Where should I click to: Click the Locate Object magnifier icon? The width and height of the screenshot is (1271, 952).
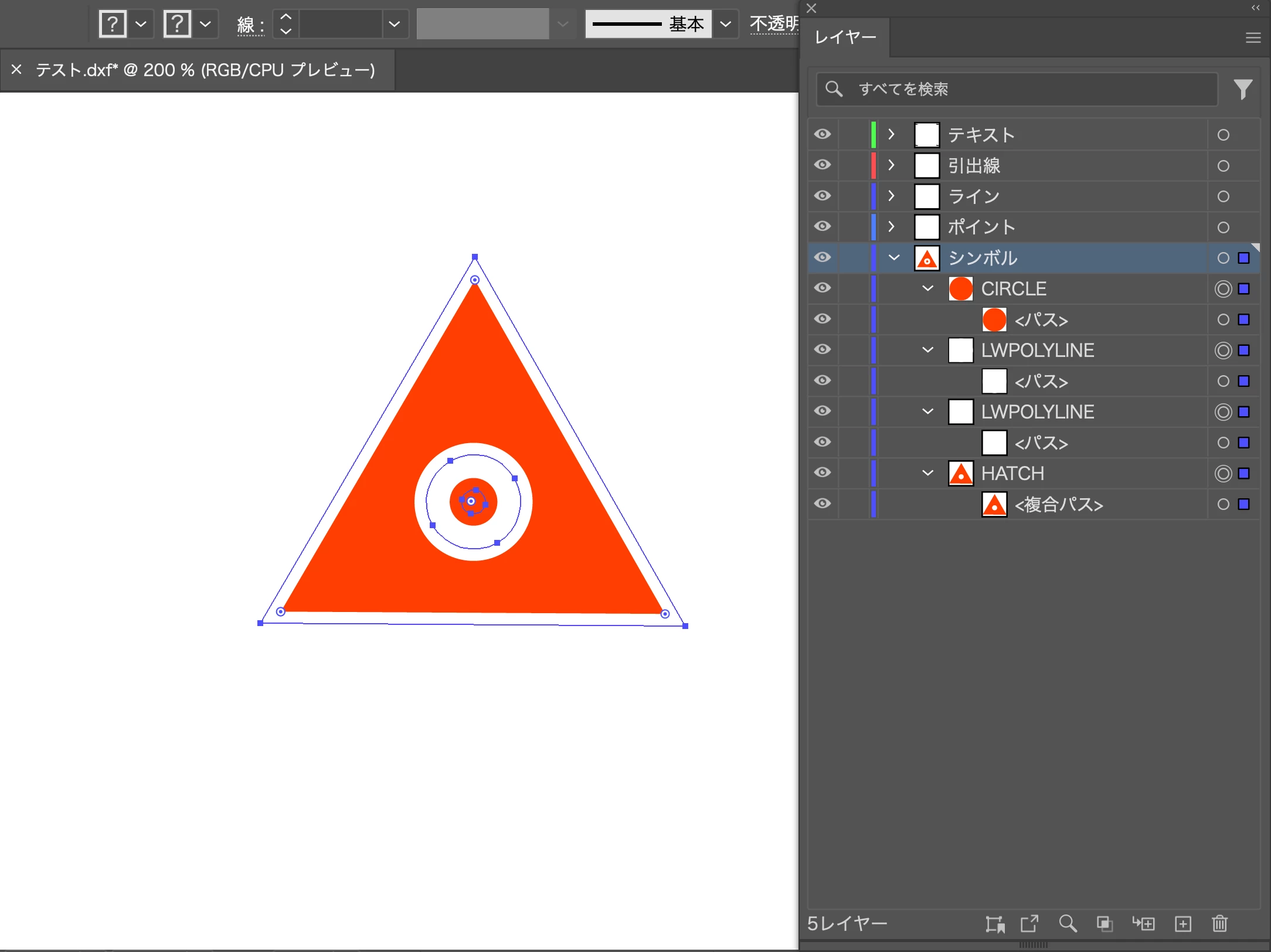coord(1068,924)
